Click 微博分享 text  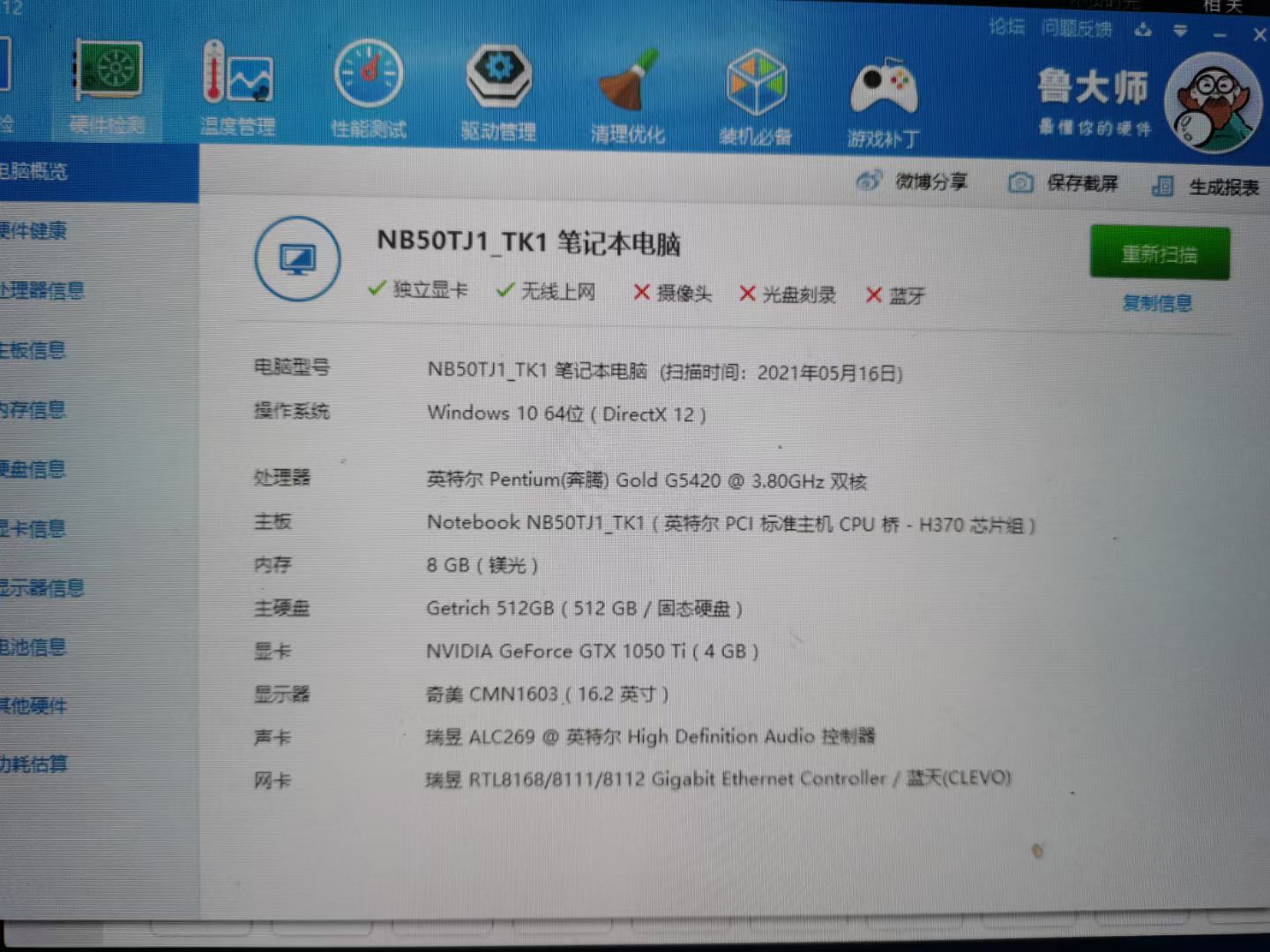click(932, 182)
